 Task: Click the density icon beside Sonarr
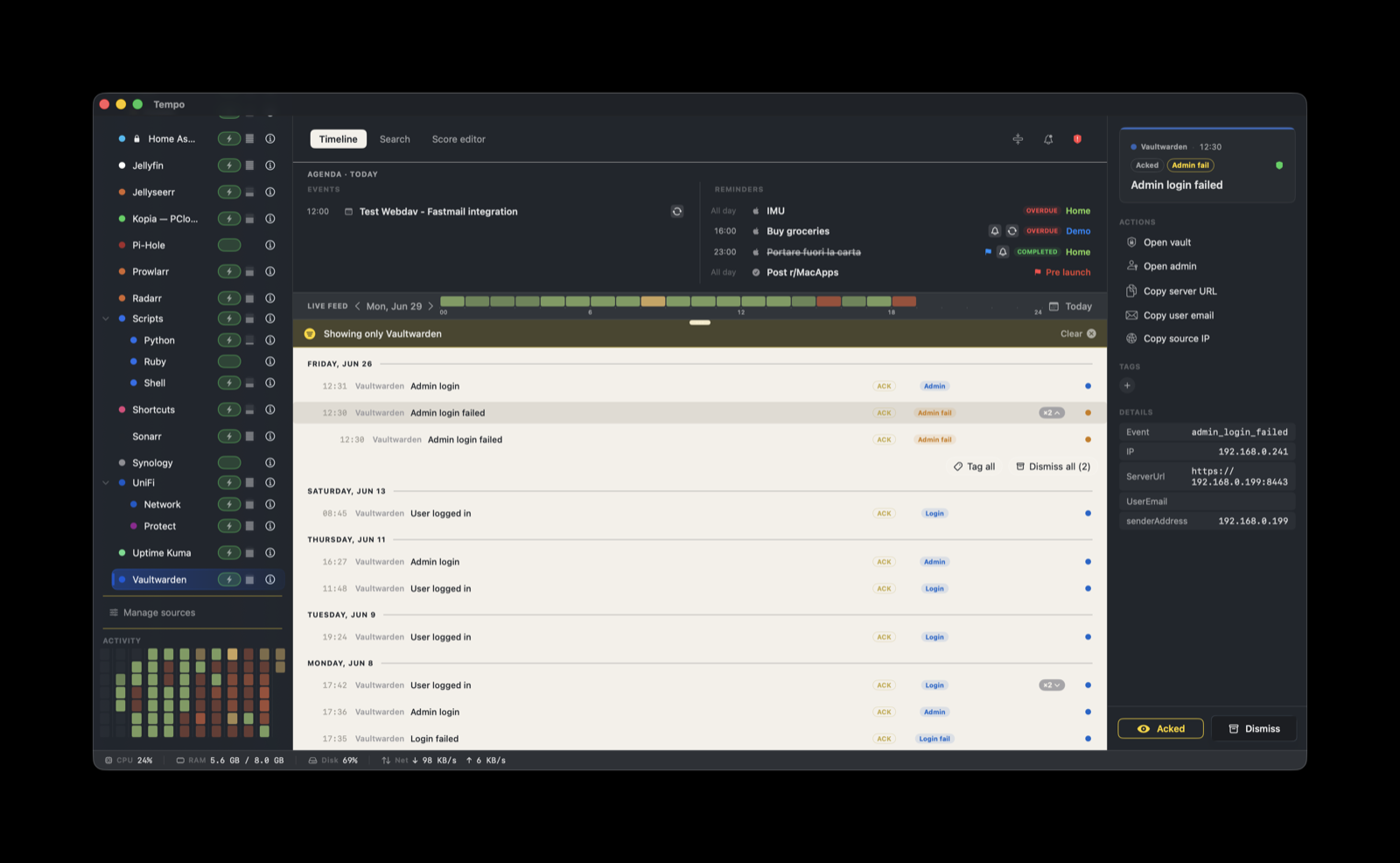[249, 436]
